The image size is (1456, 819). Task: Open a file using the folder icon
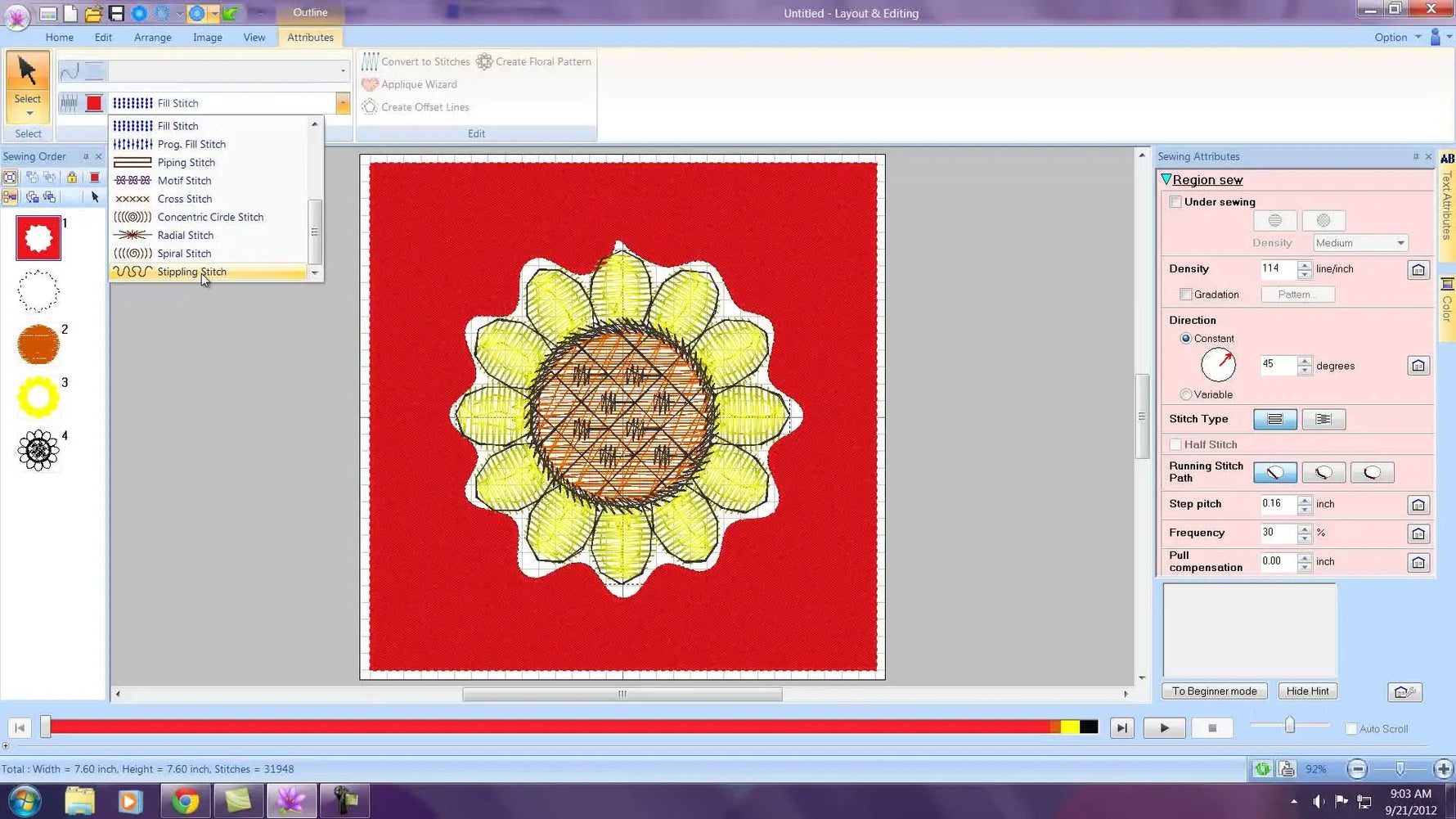(92, 12)
